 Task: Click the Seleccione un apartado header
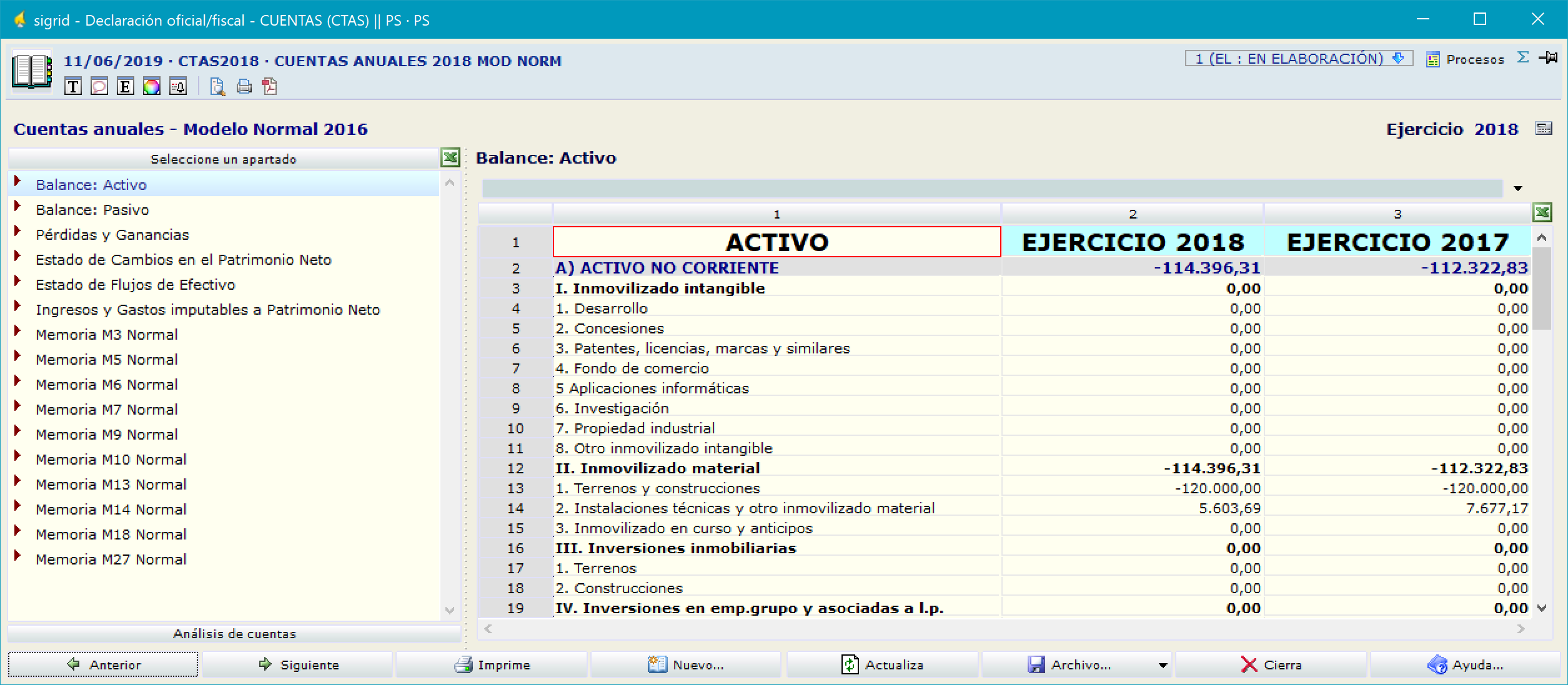[x=224, y=159]
